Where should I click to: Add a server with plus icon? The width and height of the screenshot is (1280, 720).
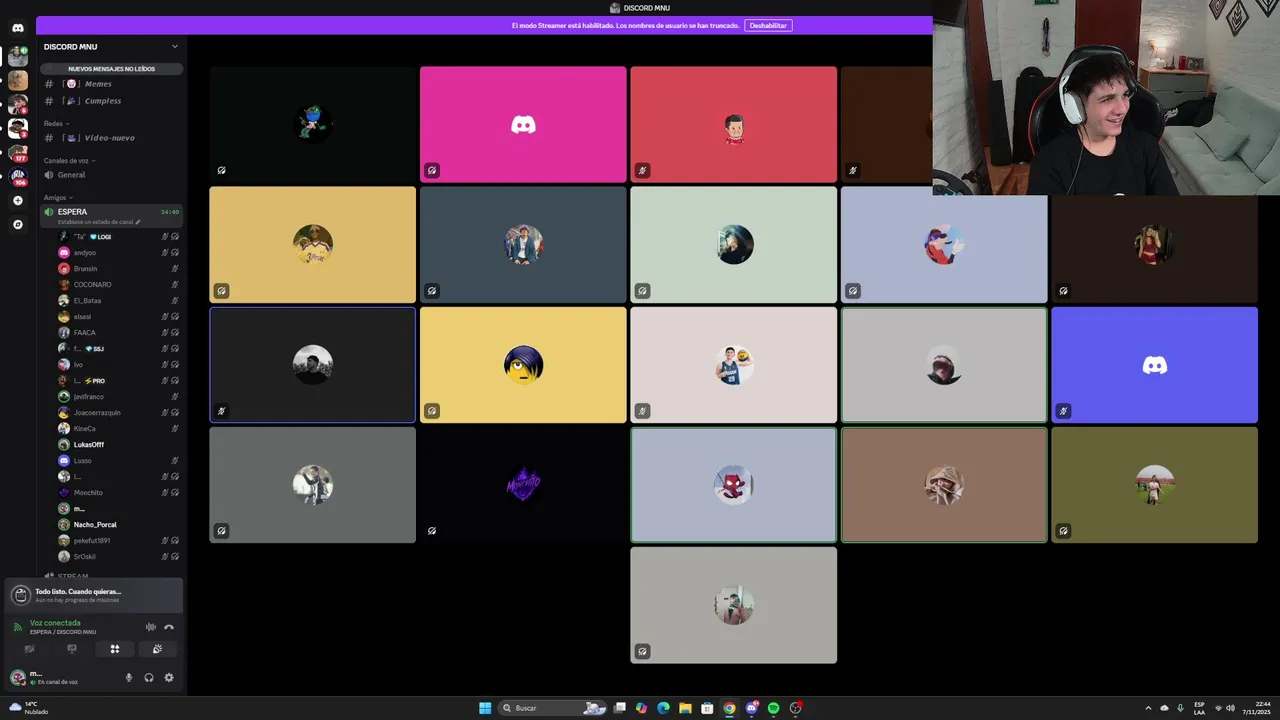[x=18, y=201]
